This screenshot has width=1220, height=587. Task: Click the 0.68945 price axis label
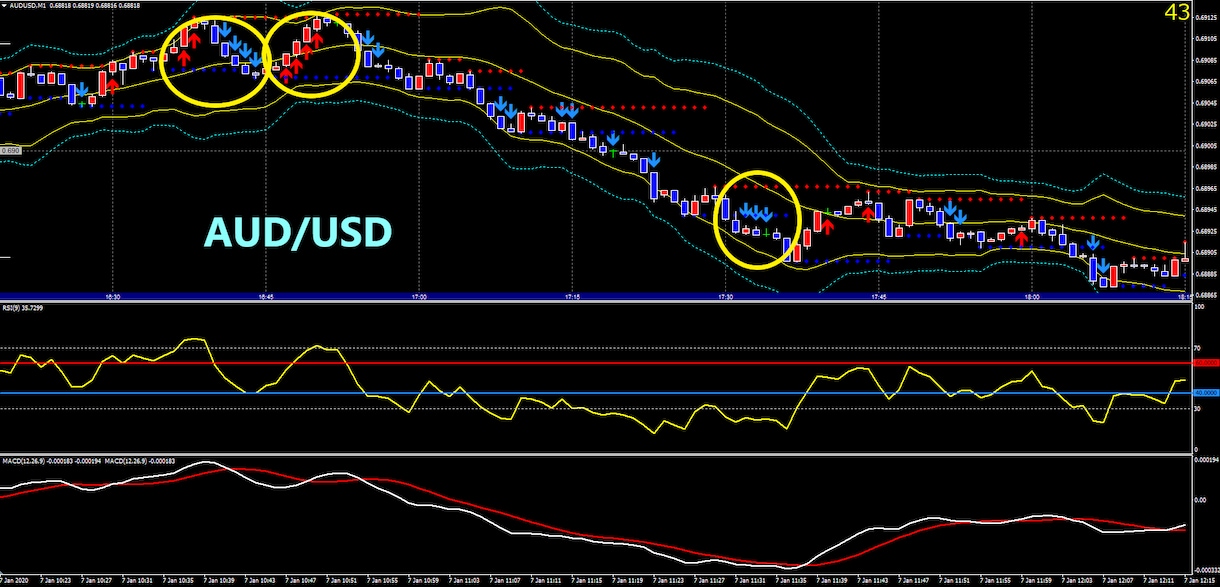point(1206,209)
